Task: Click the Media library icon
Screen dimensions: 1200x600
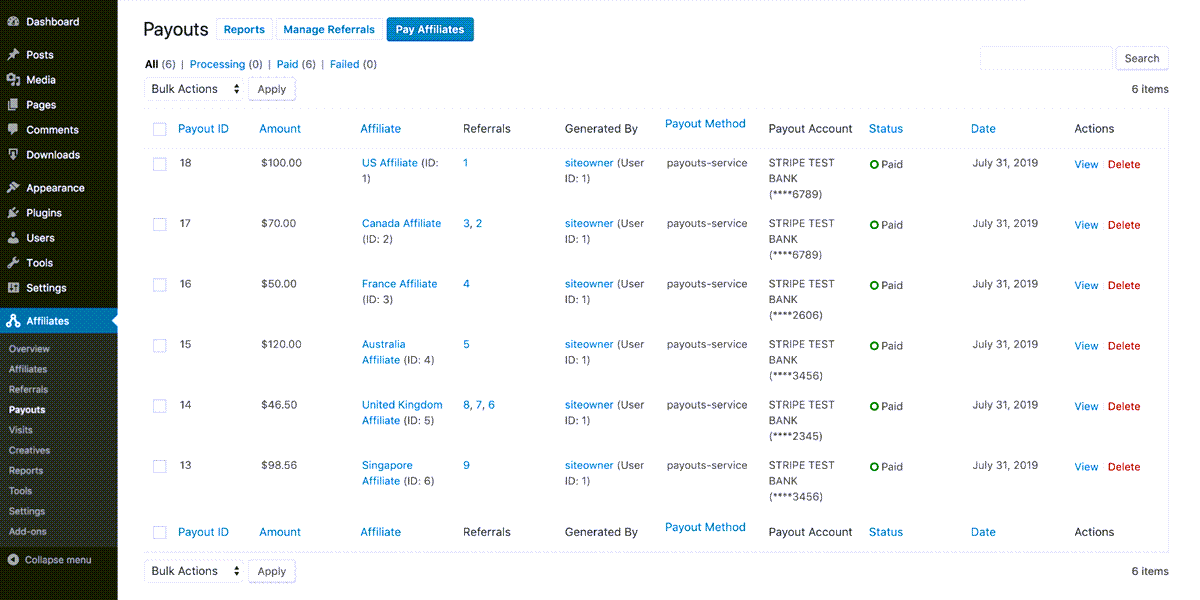Action: 13,80
